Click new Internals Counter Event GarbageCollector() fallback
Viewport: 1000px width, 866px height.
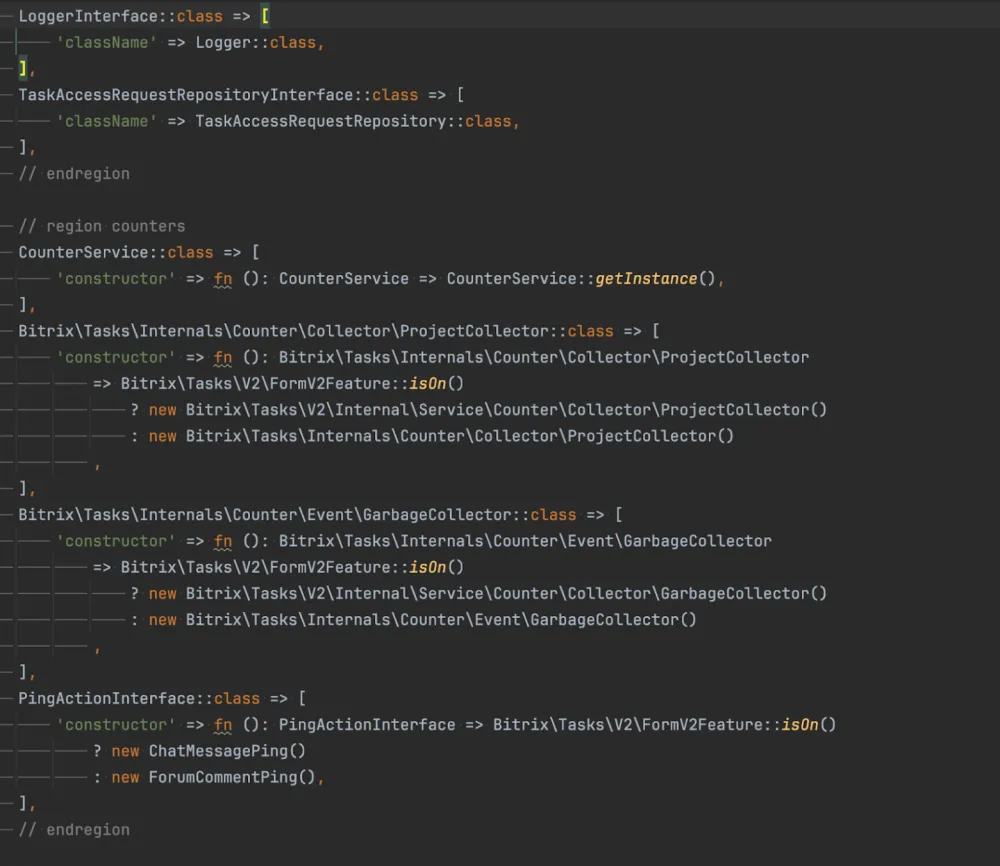click(422, 619)
